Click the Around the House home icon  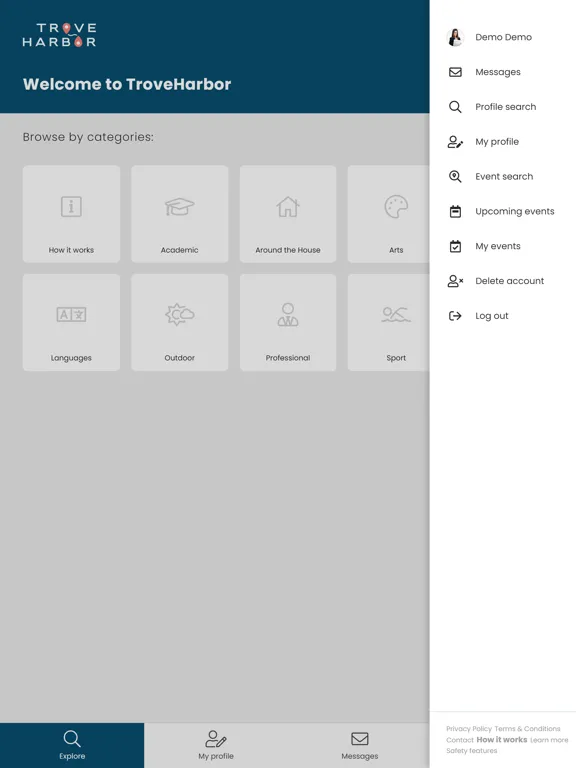click(288, 206)
